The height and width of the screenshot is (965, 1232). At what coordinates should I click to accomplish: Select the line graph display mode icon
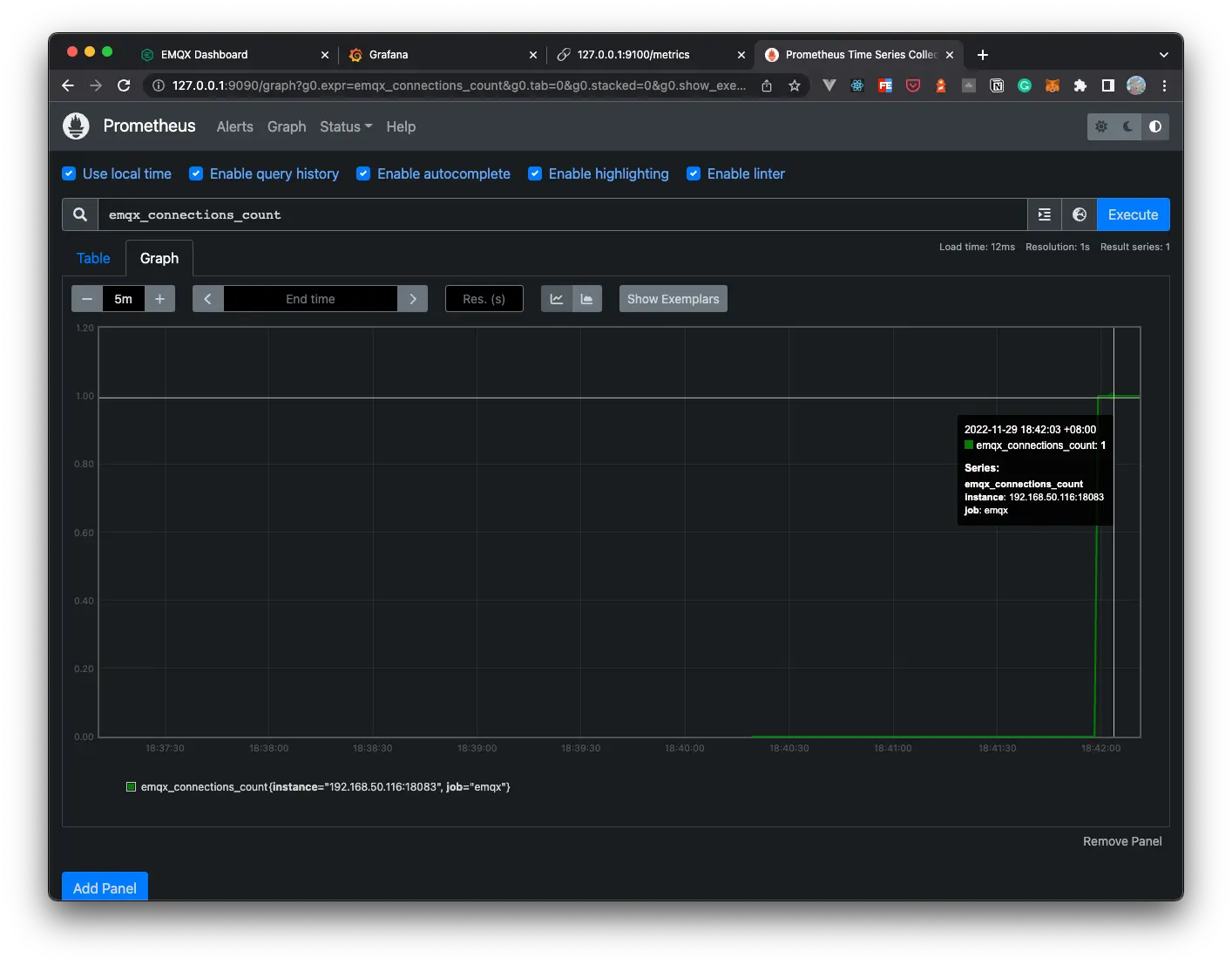557,298
